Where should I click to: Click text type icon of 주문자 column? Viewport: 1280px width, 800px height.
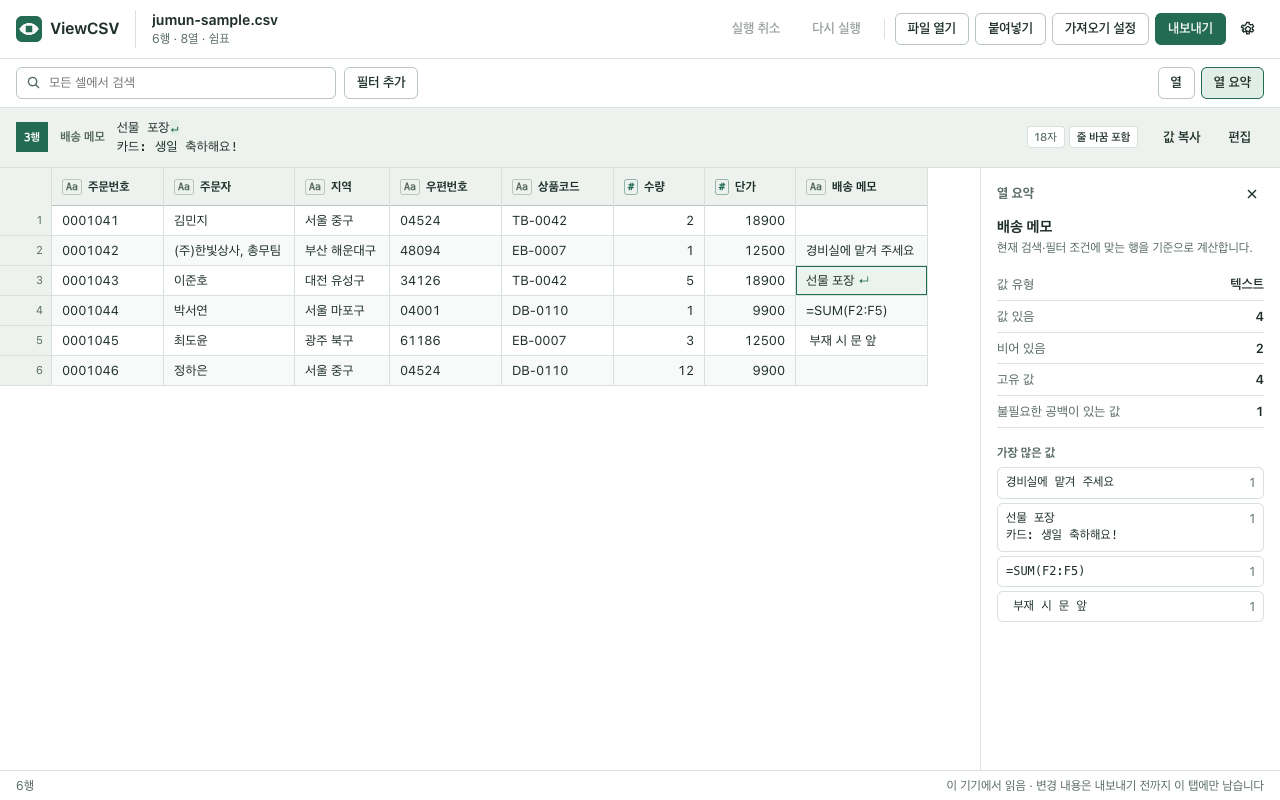[x=184, y=187]
